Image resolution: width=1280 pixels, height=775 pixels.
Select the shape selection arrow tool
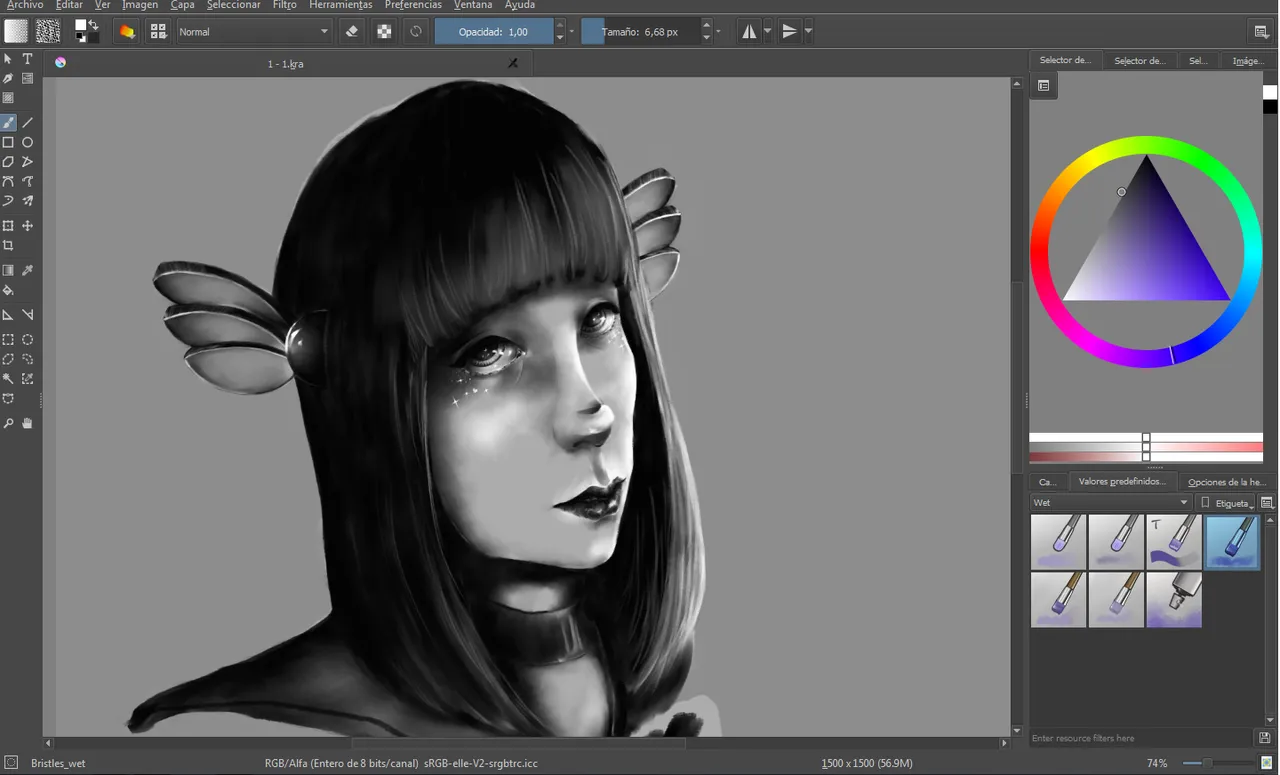click(x=8, y=59)
